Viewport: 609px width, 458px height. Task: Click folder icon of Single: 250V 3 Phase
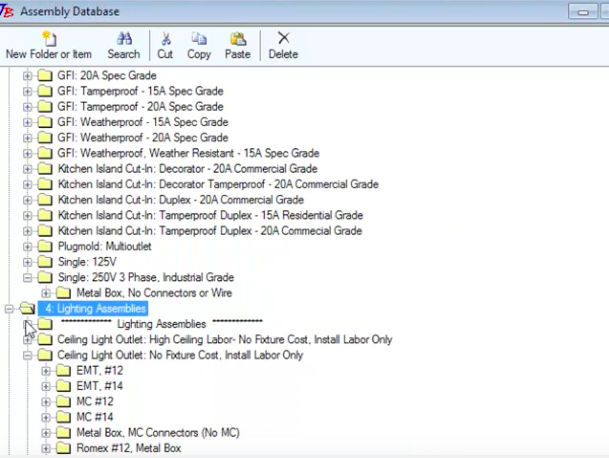[x=45, y=277]
